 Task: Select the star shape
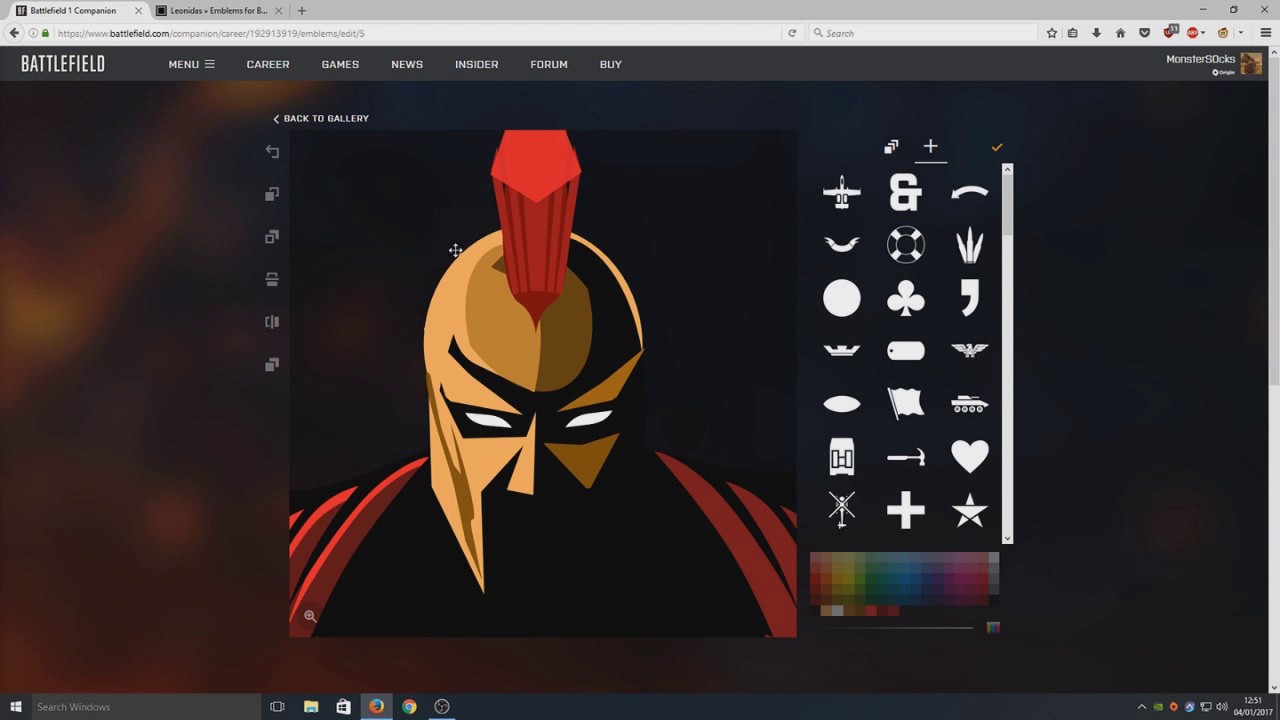click(969, 510)
